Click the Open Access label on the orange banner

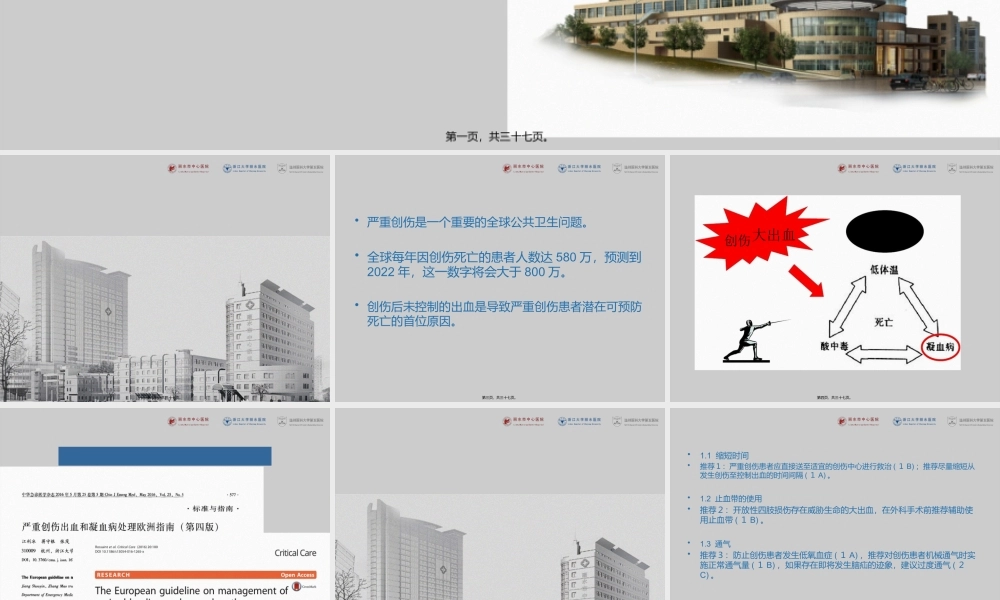298,575
